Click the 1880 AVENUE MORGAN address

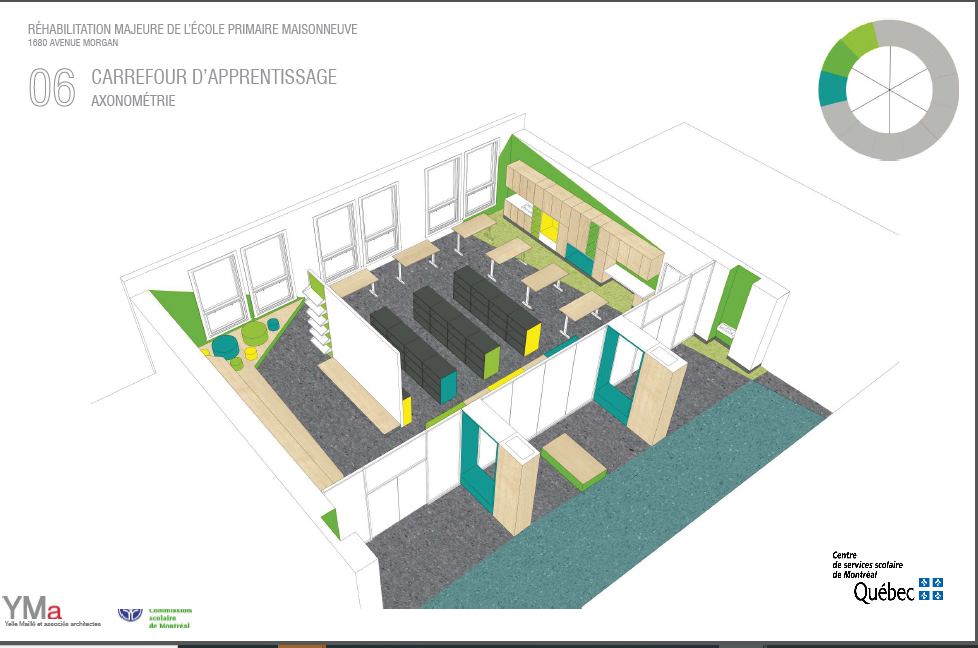point(75,43)
